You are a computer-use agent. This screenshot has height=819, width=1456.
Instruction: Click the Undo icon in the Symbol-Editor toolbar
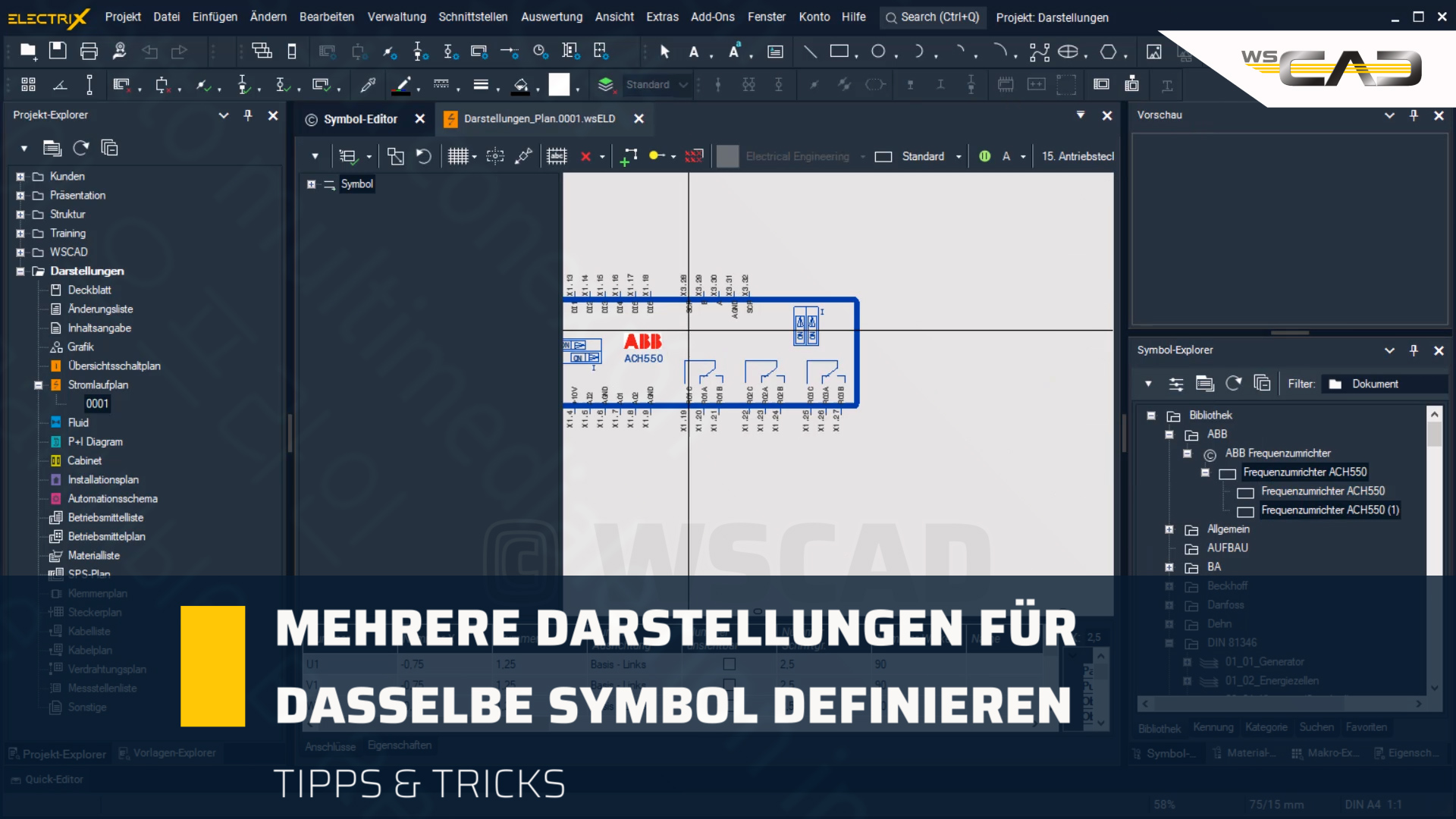(424, 156)
